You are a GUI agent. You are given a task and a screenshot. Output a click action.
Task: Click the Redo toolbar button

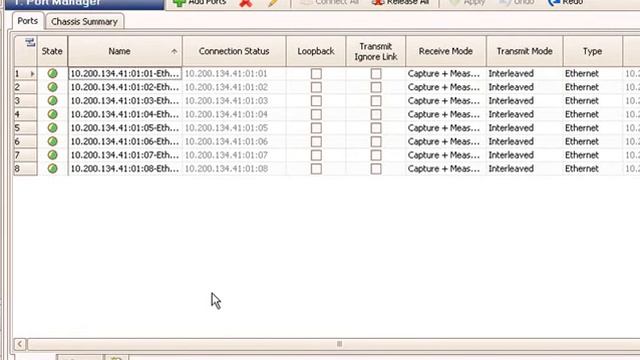click(565, 2)
